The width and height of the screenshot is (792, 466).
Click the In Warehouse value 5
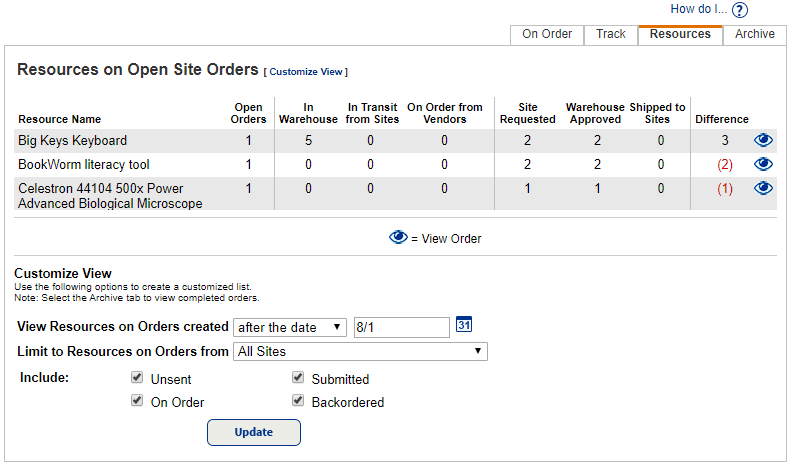308,140
